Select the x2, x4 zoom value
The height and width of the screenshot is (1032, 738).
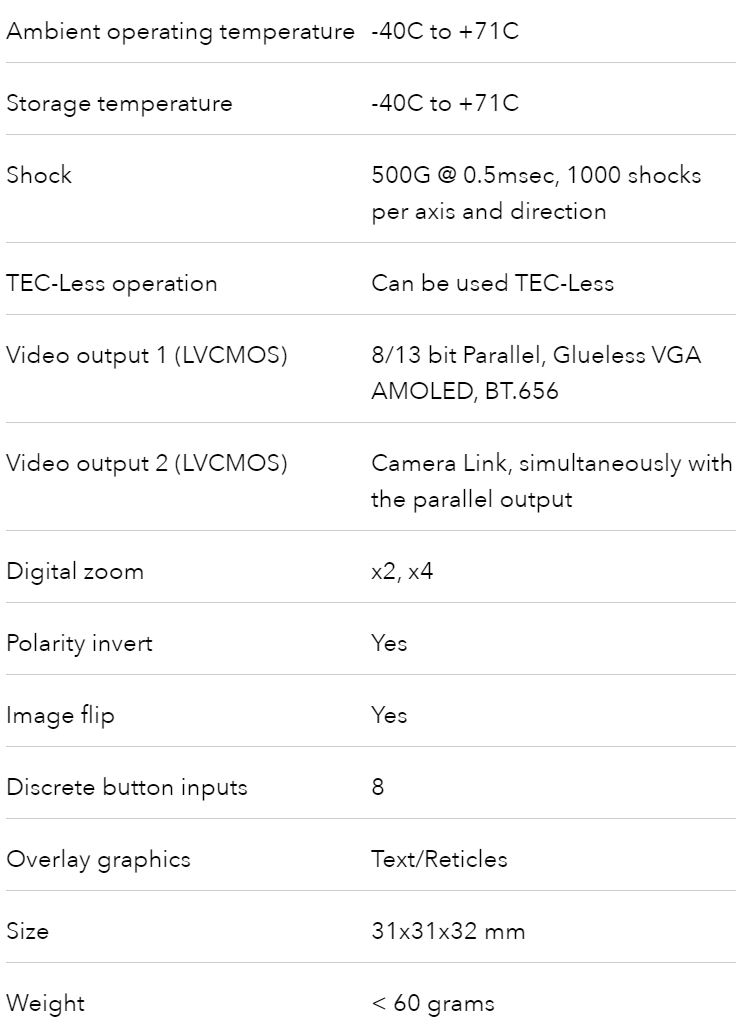(x=402, y=571)
